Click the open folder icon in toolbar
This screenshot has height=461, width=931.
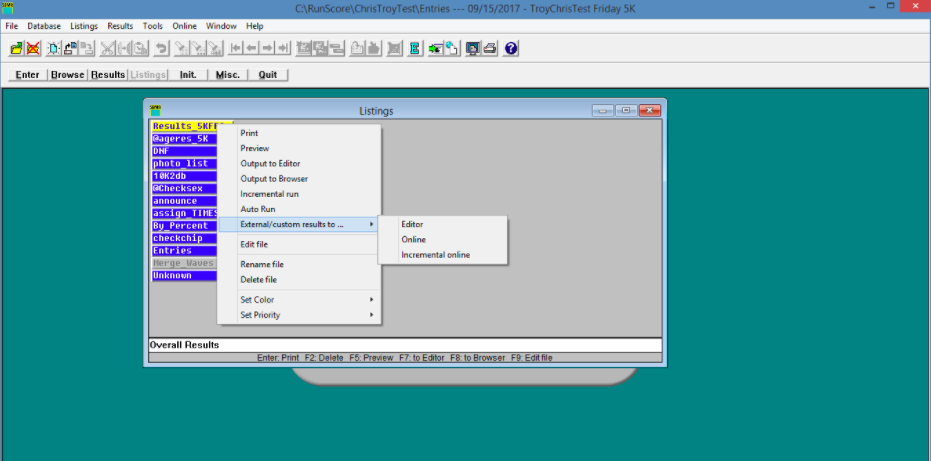tap(17, 48)
